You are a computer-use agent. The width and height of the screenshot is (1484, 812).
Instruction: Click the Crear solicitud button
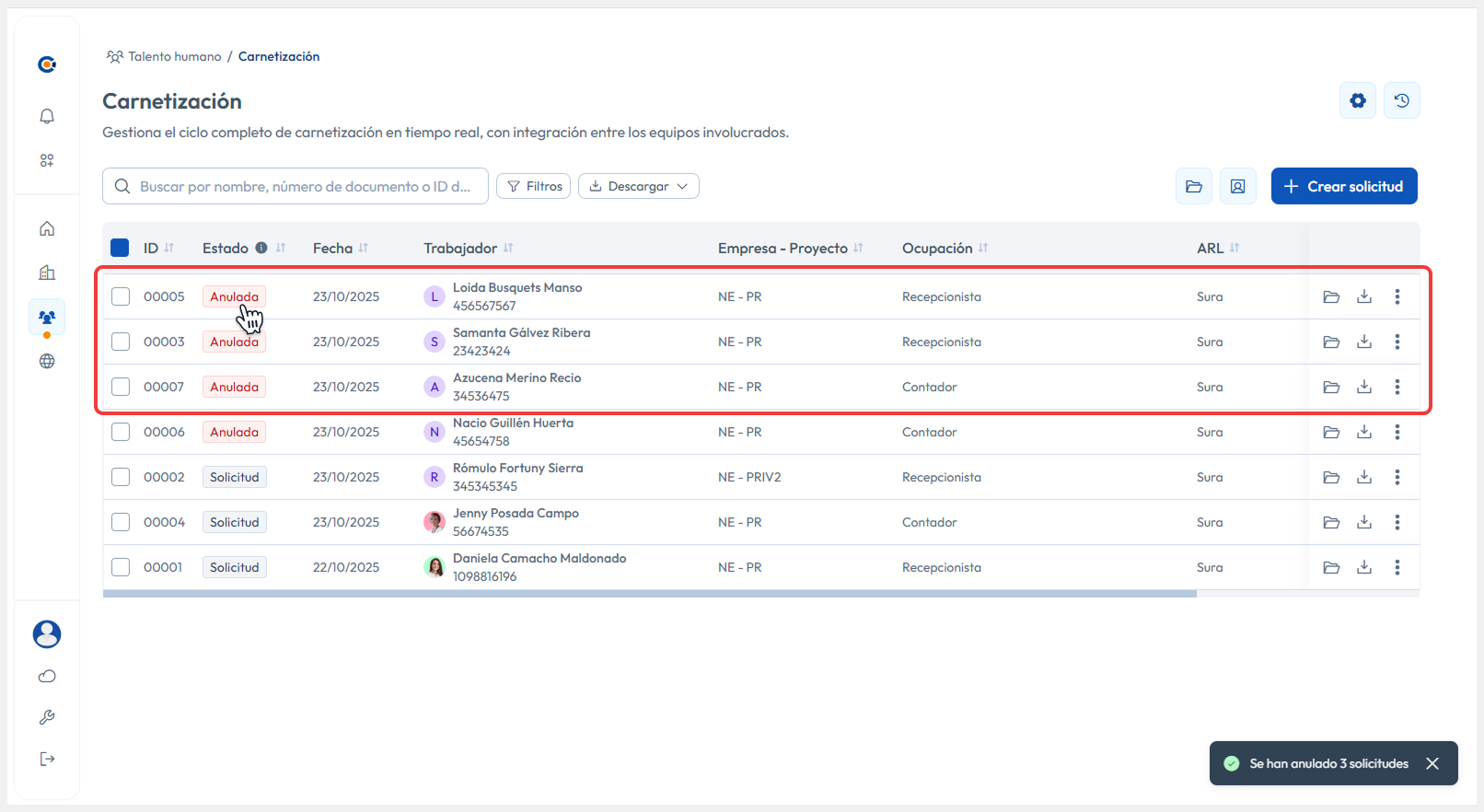click(1343, 186)
